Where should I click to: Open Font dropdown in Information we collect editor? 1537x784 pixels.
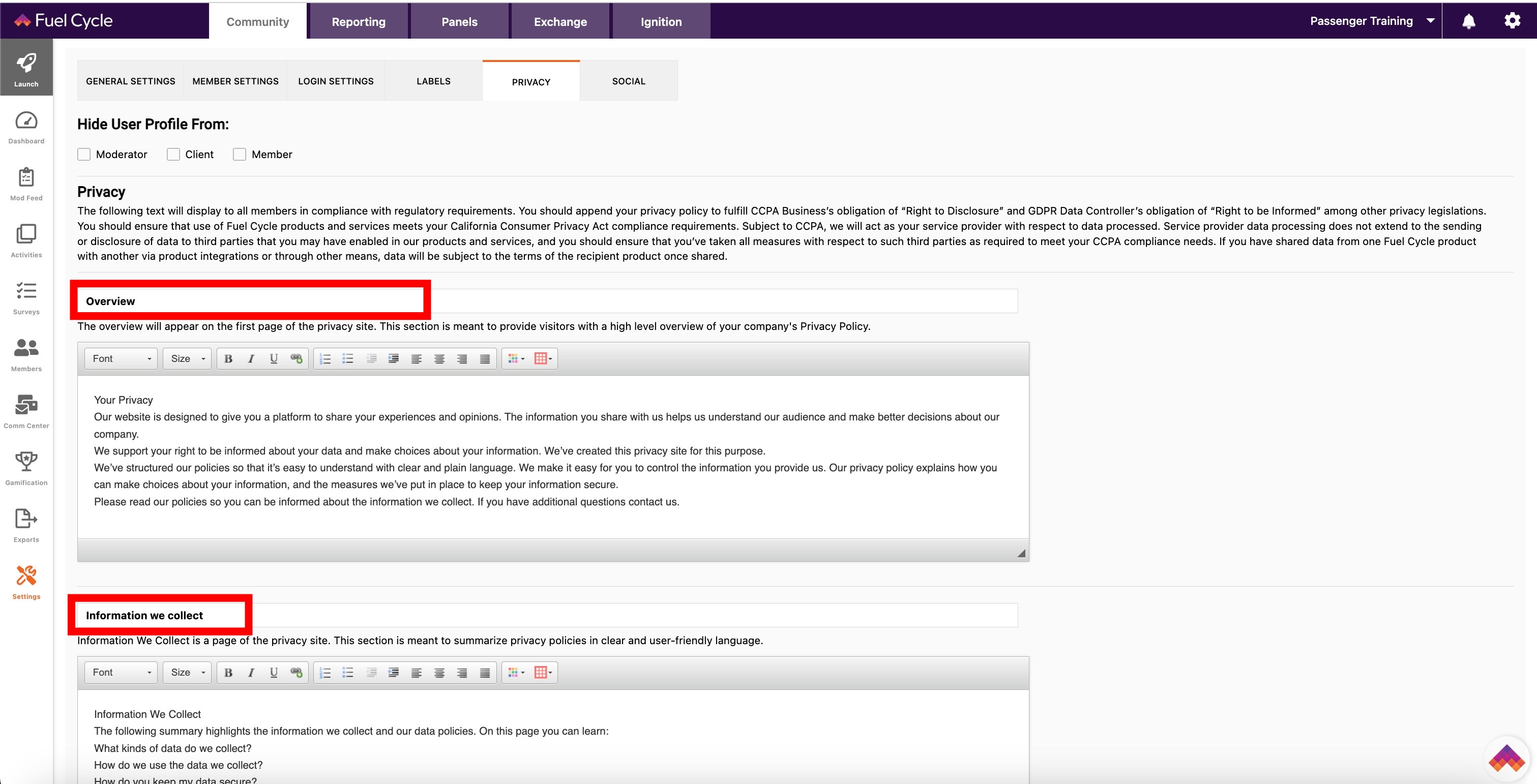pyautogui.click(x=121, y=673)
